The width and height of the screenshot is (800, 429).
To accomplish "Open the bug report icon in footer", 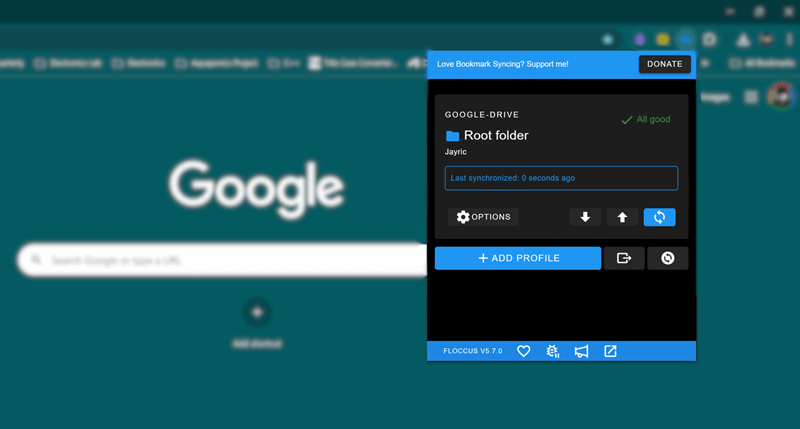I will point(552,351).
